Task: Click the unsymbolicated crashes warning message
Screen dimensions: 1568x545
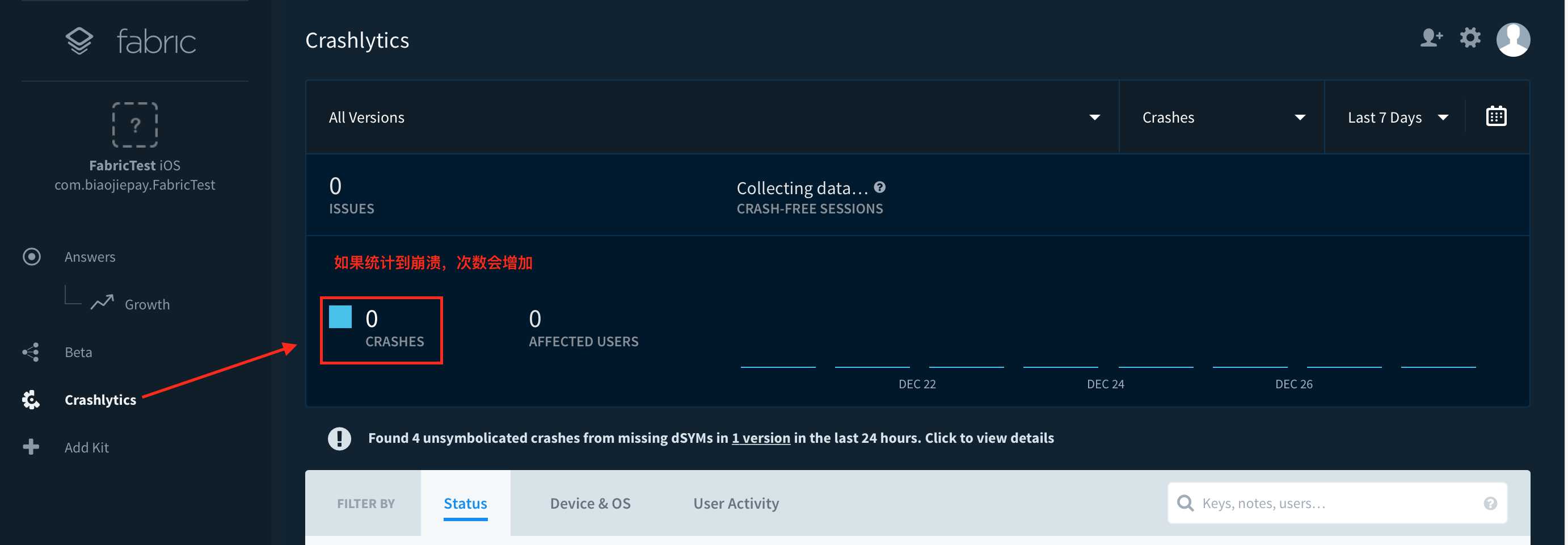Action: point(710,438)
